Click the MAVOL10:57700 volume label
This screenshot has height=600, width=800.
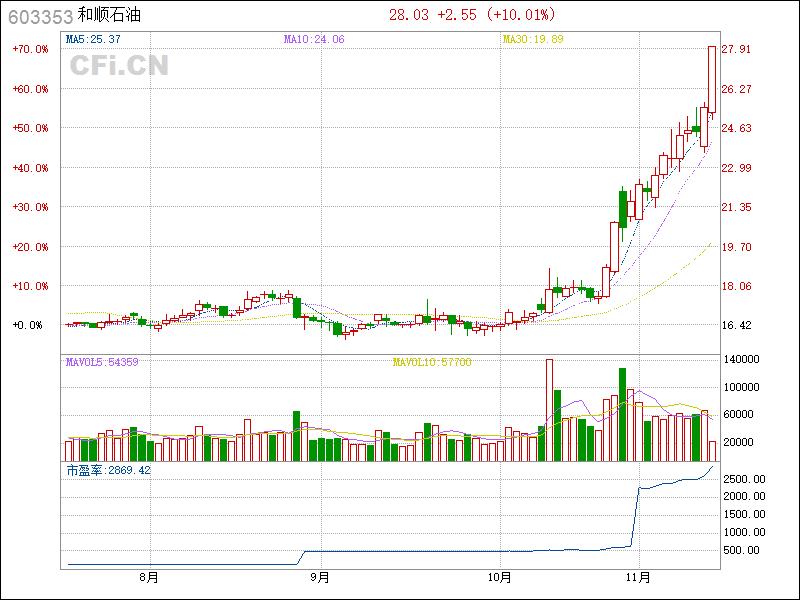pyautogui.click(x=431, y=362)
